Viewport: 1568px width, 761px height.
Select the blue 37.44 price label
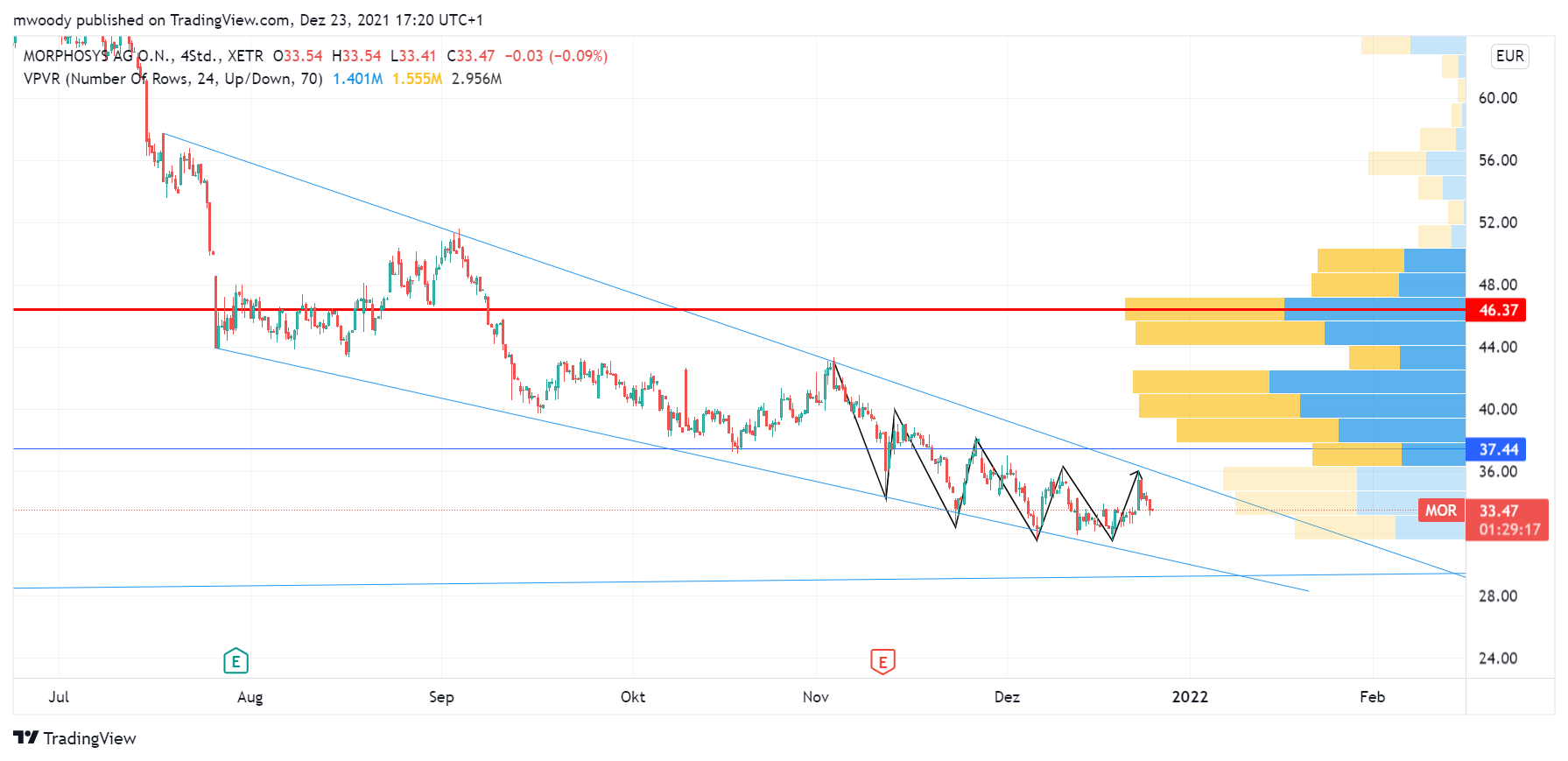pyautogui.click(x=1498, y=449)
